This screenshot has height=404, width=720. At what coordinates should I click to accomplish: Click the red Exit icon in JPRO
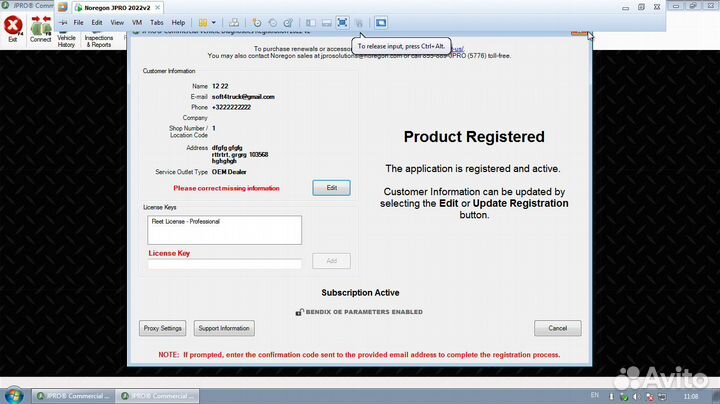(x=13, y=26)
